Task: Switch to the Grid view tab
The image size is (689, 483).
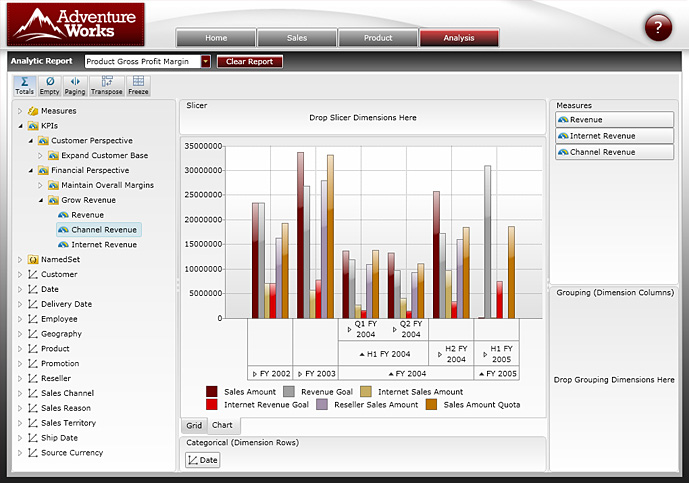Action: pyautogui.click(x=194, y=425)
